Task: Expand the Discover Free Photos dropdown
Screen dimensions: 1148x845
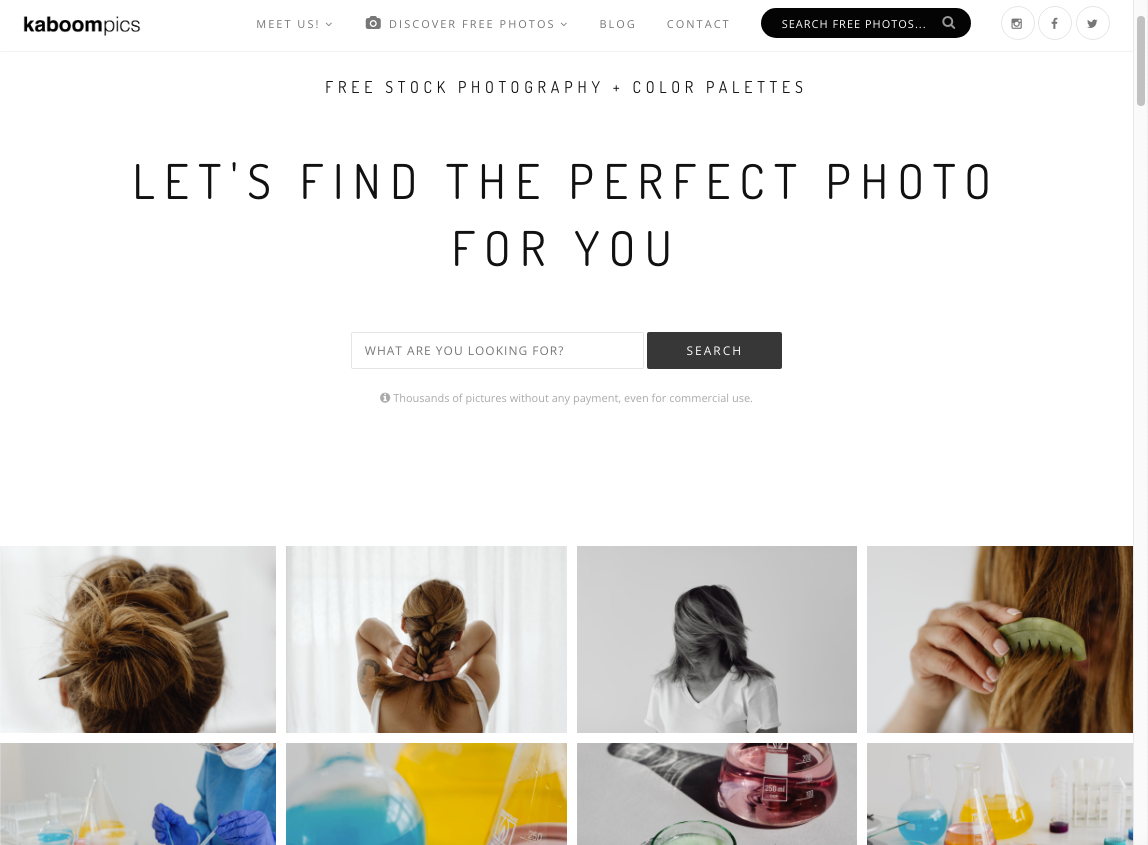Action: [478, 24]
